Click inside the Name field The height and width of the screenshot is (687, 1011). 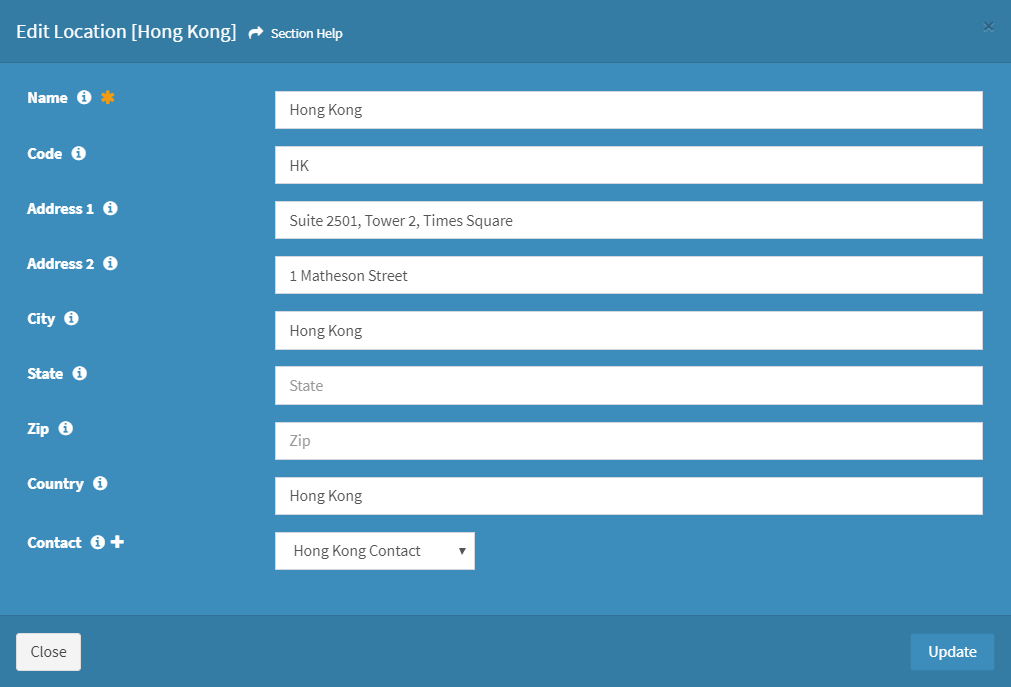point(628,109)
